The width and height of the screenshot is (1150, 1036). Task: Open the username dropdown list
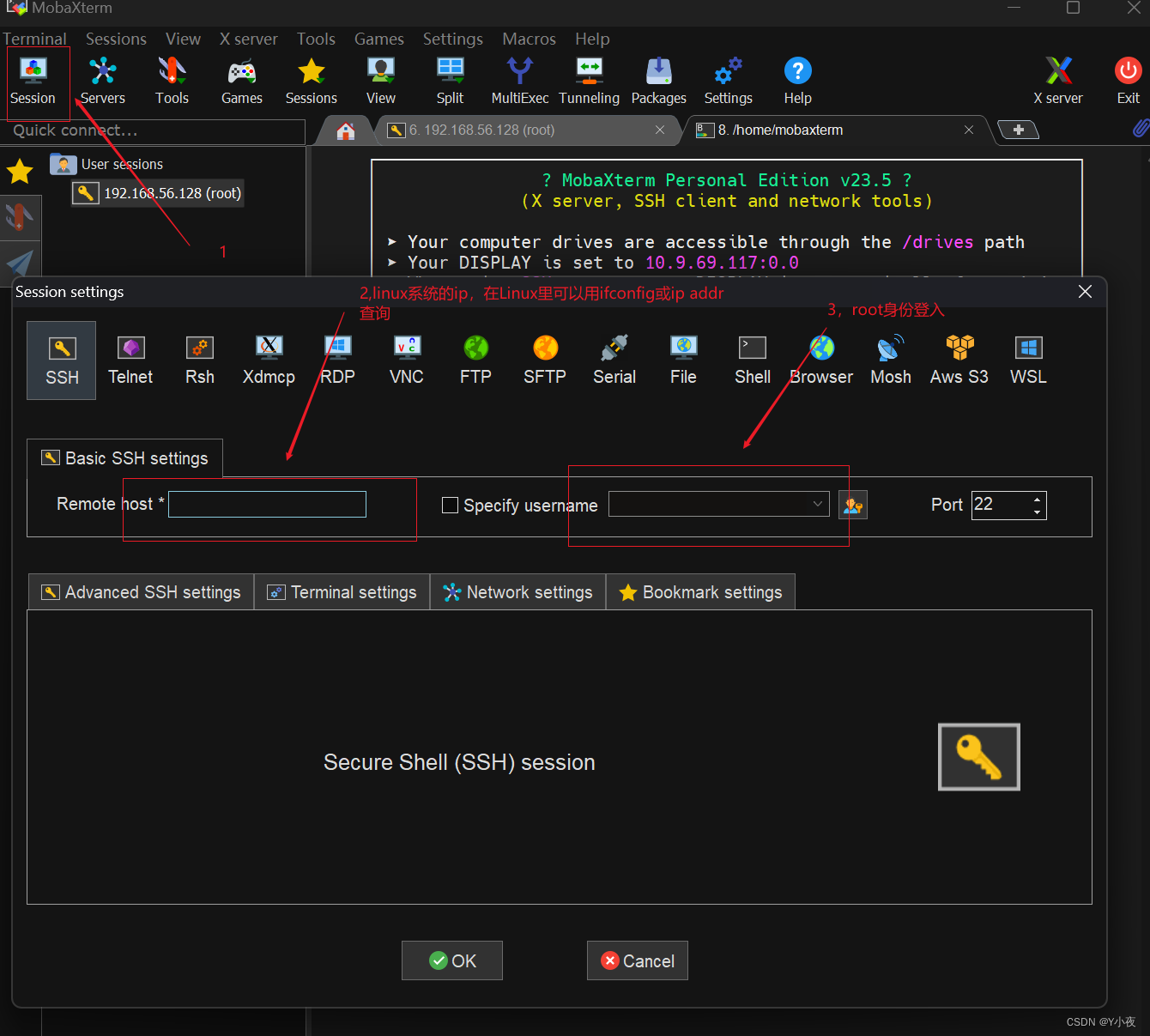[x=815, y=505]
